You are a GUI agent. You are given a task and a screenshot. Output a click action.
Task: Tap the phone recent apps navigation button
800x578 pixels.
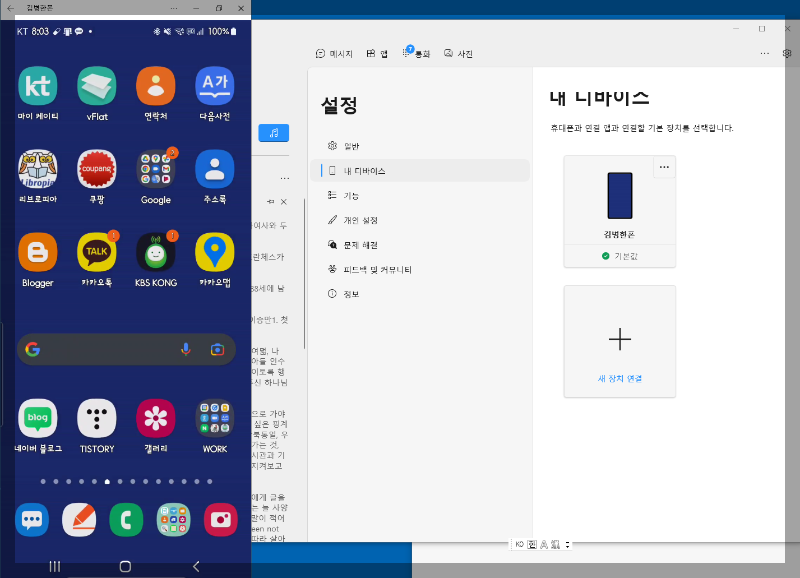(x=55, y=566)
